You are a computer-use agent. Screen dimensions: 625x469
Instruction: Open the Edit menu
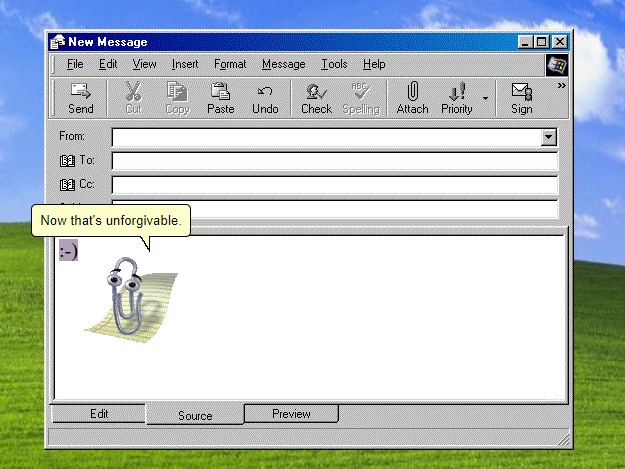point(108,64)
